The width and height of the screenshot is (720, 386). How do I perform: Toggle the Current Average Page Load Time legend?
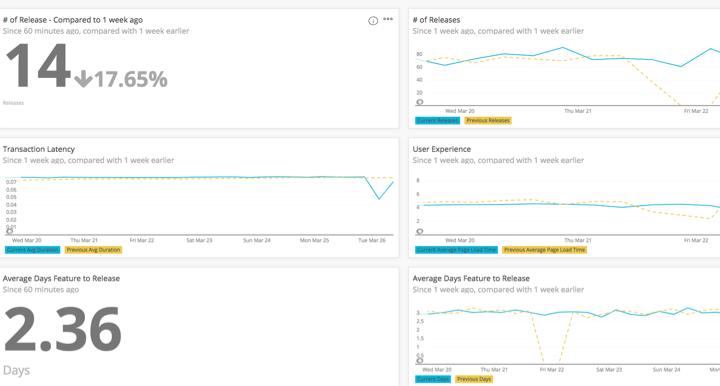(456, 250)
